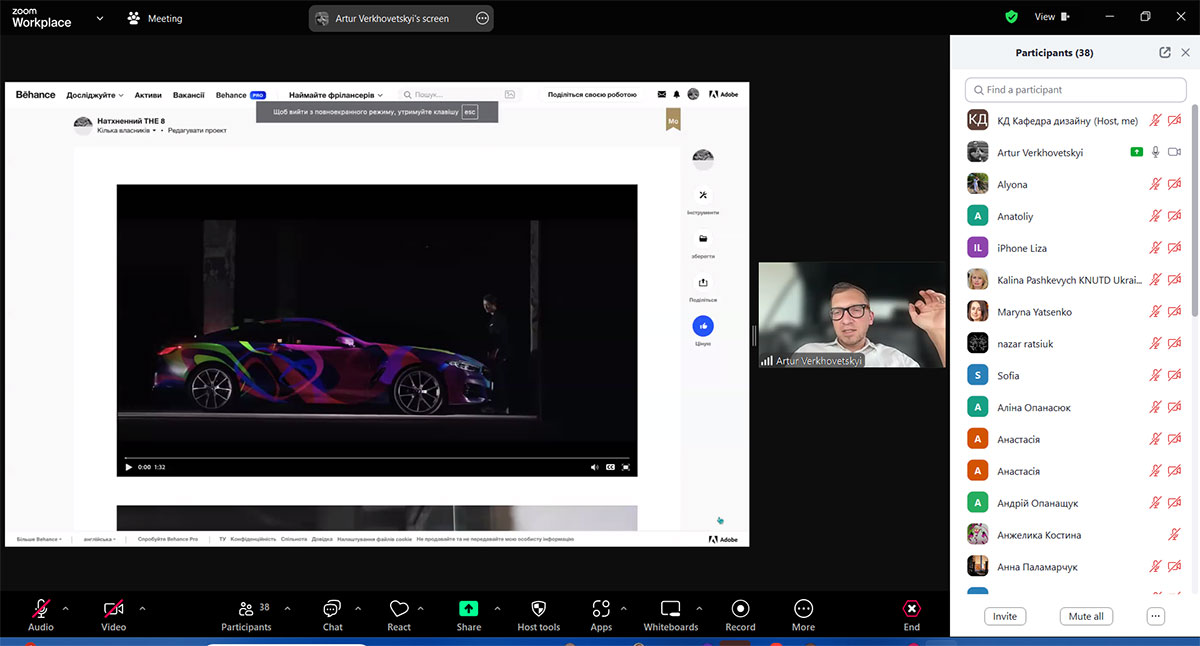Toggle video volume speaker icon

point(594,467)
